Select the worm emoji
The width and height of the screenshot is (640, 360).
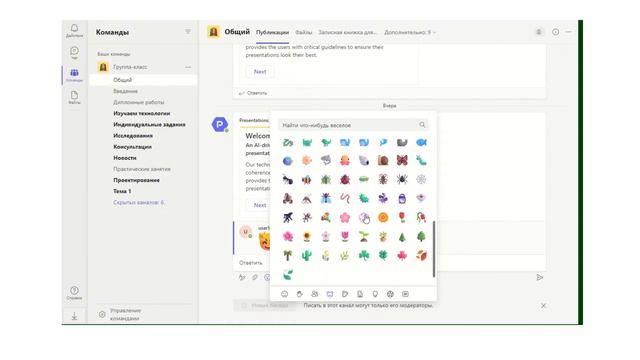coord(345,198)
